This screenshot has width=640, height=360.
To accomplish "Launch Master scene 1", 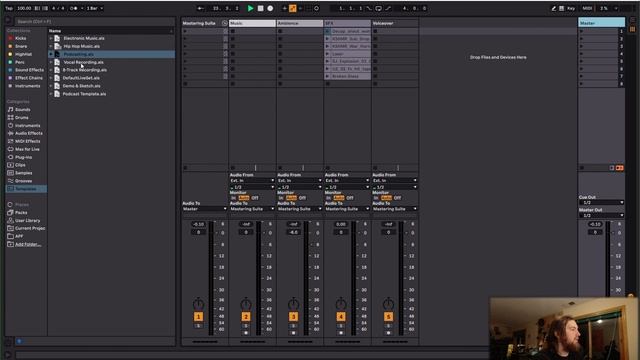I will click(581, 31).
